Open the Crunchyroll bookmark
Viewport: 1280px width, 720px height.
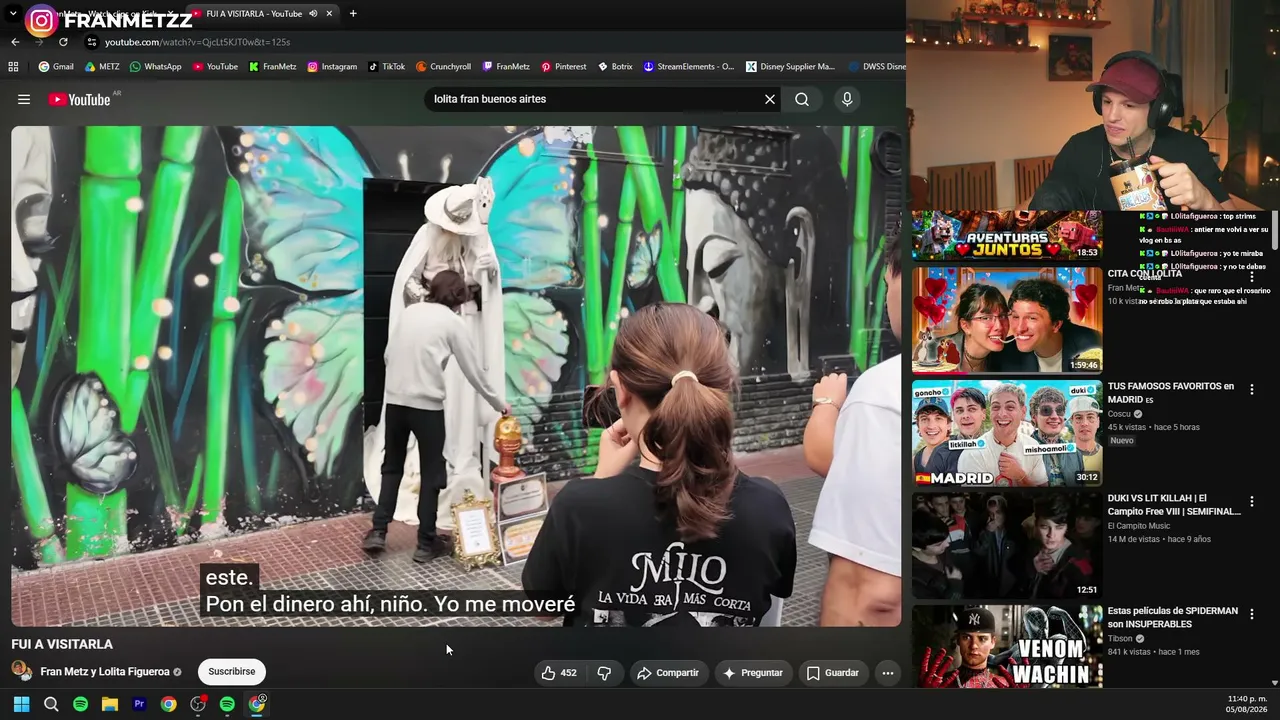443,67
